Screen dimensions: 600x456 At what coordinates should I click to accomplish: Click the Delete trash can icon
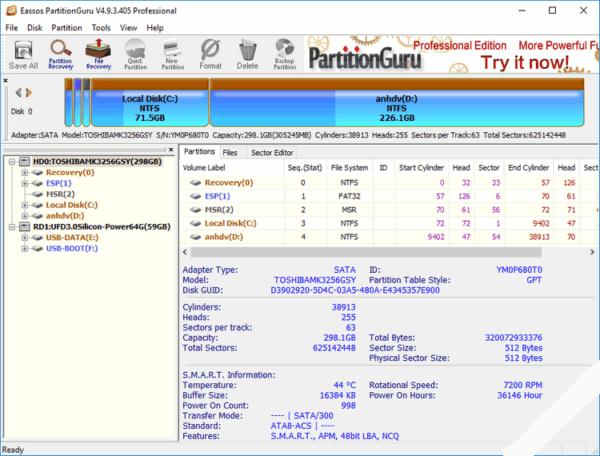tap(247, 54)
